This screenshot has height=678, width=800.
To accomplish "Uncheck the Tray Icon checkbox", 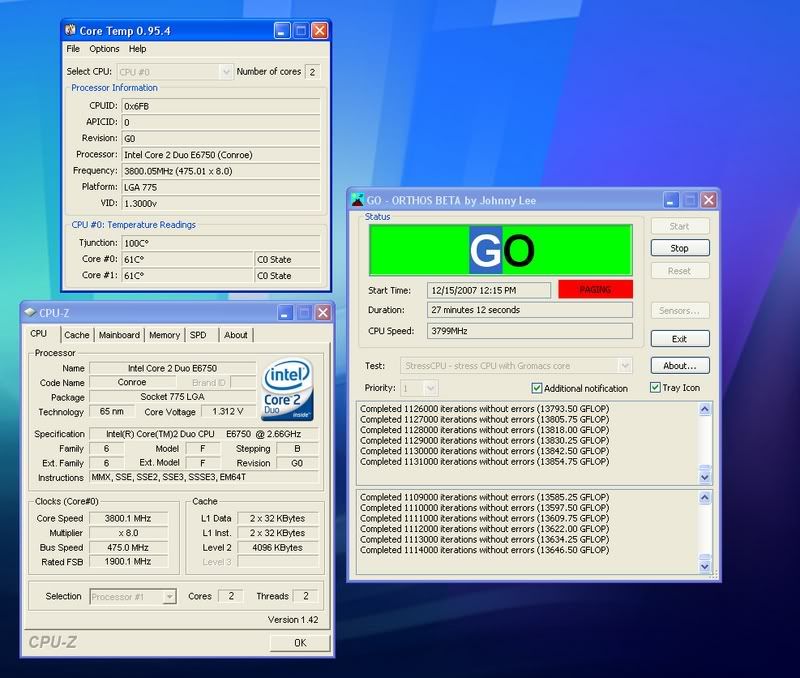I will [656, 388].
